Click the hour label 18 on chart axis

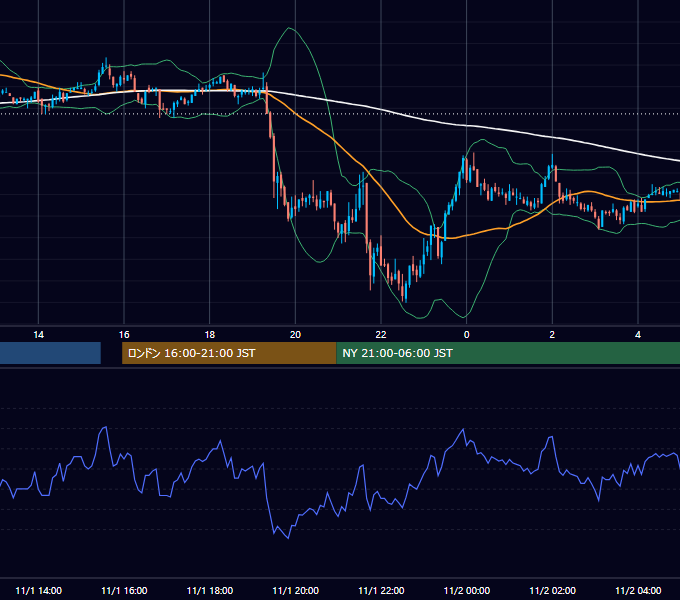209,335
